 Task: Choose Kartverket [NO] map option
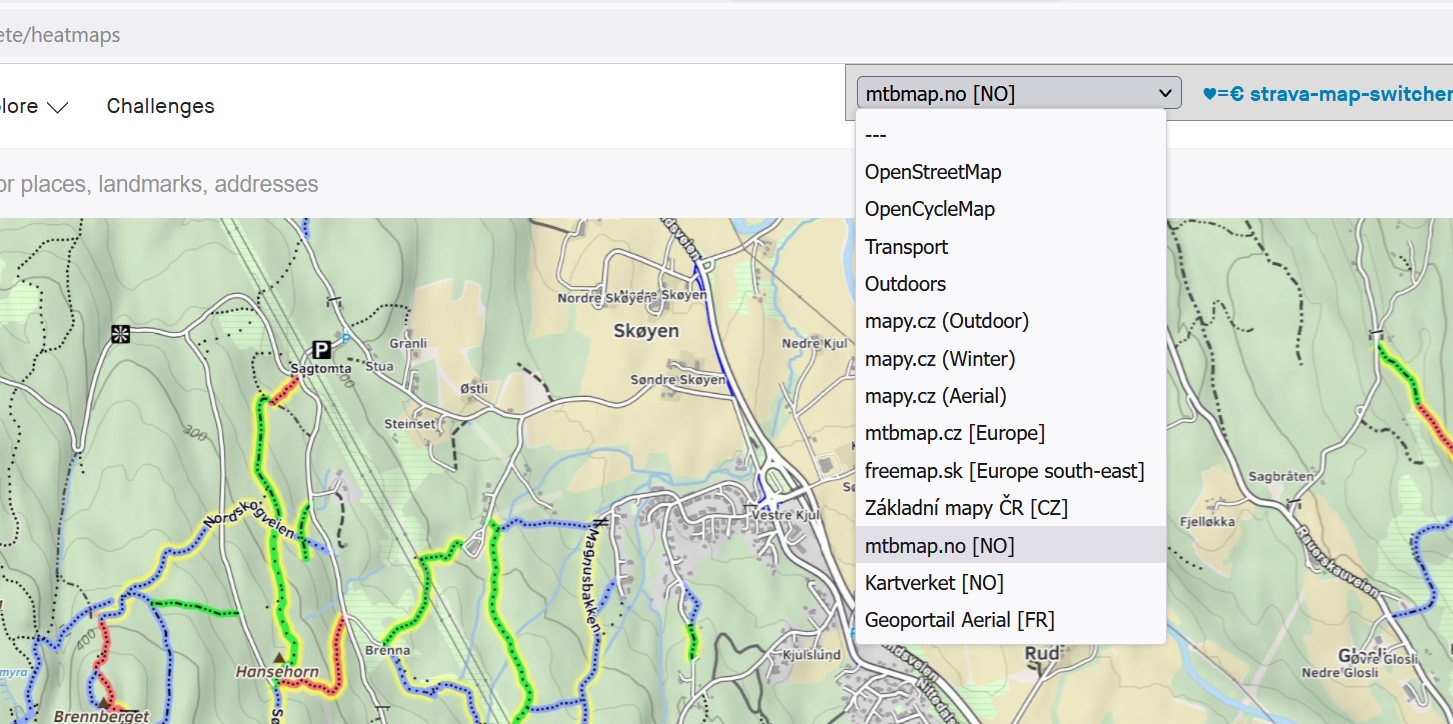1011,583
